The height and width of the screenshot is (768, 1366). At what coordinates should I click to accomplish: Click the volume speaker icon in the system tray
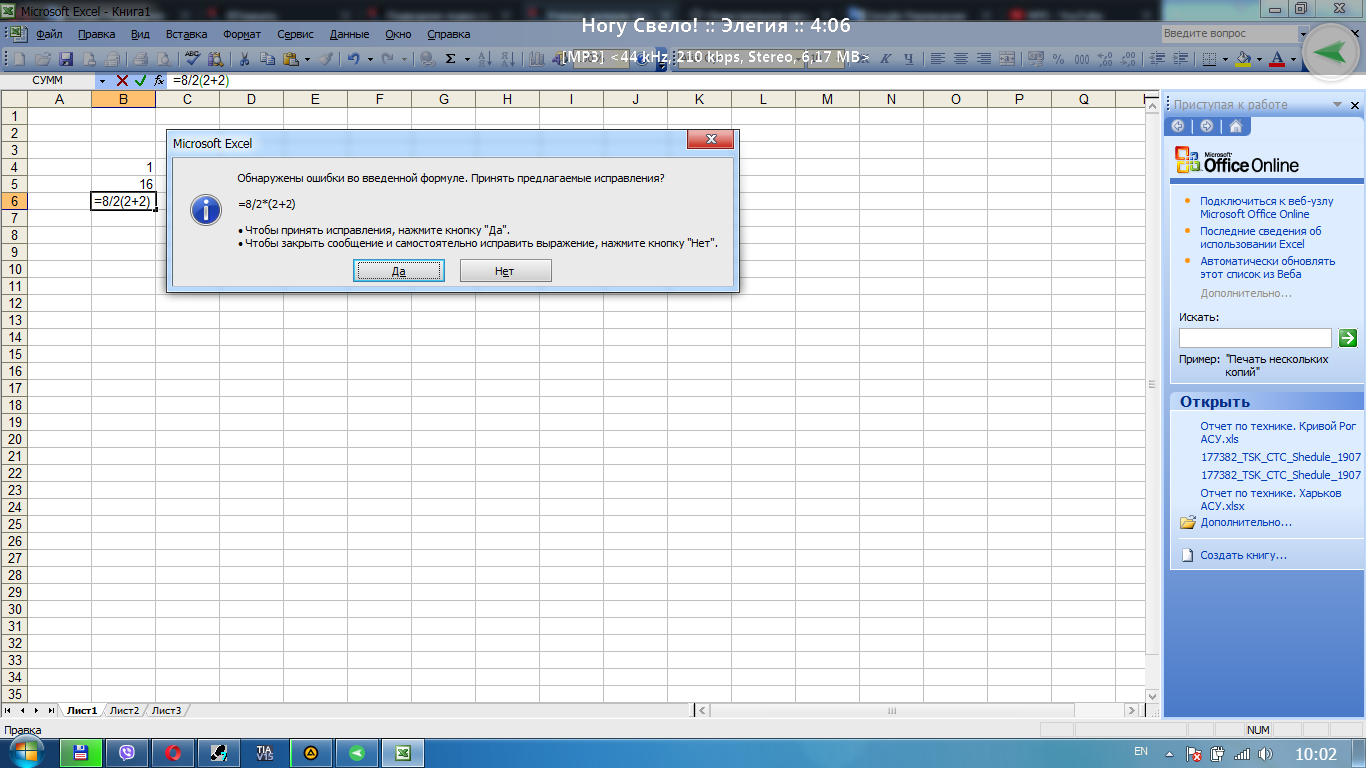tap(1265, 753)
